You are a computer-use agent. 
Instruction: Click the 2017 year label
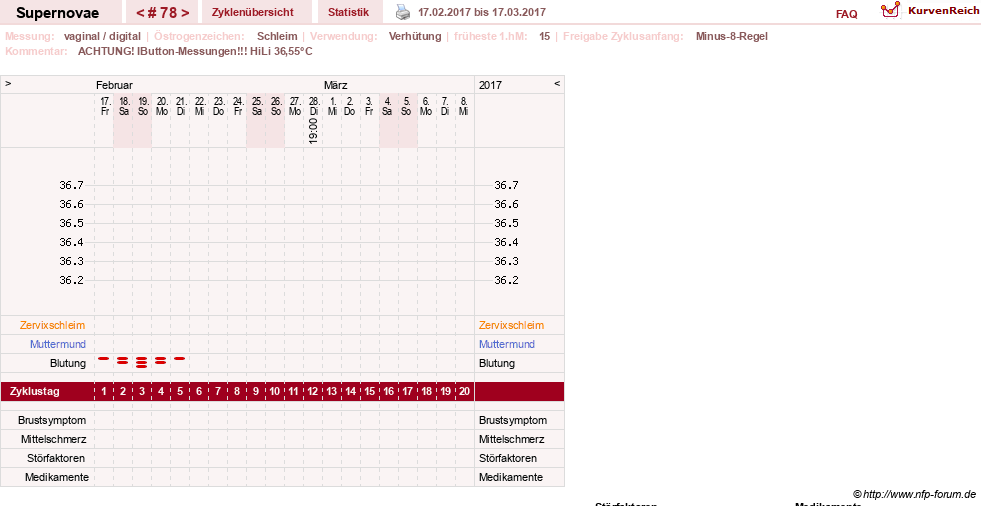[x=490, y=85]
